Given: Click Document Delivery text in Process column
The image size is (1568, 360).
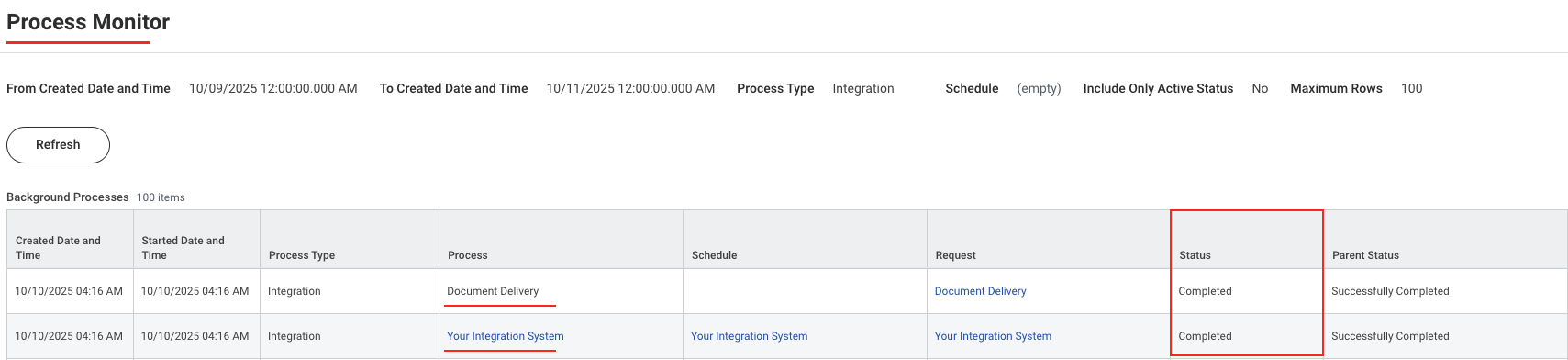Looking at the screenshot, I should click(493, 291).
